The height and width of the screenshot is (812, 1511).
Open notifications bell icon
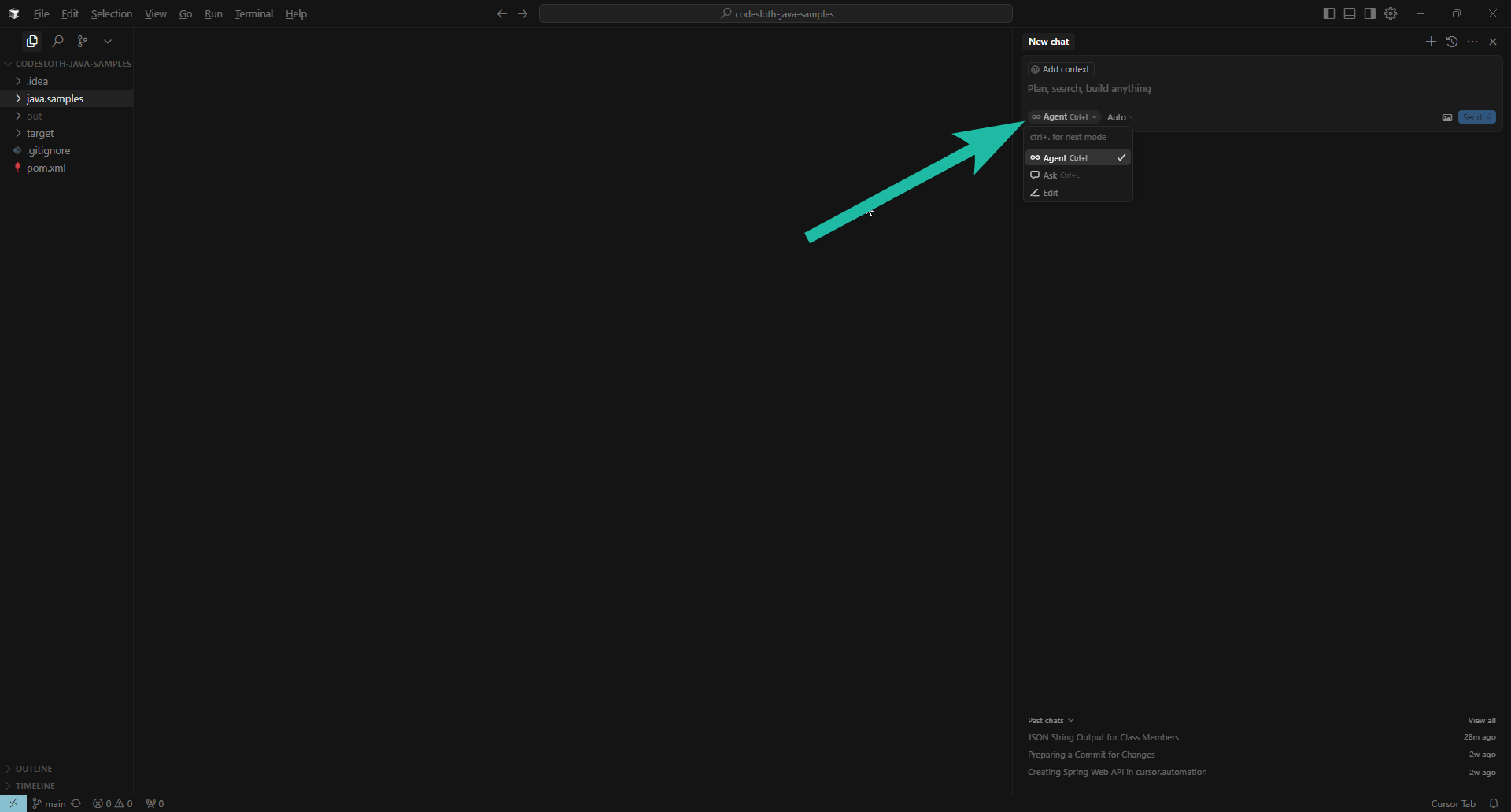(1494, 803)
